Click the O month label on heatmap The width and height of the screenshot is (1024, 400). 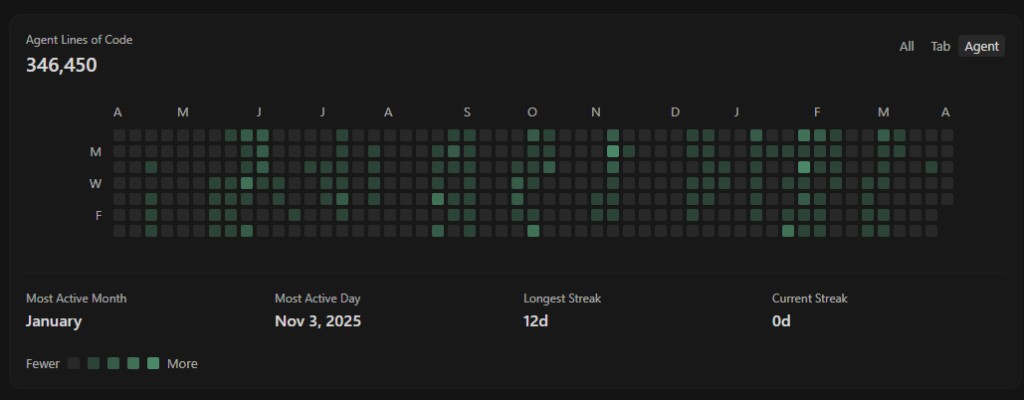[532, 112]
